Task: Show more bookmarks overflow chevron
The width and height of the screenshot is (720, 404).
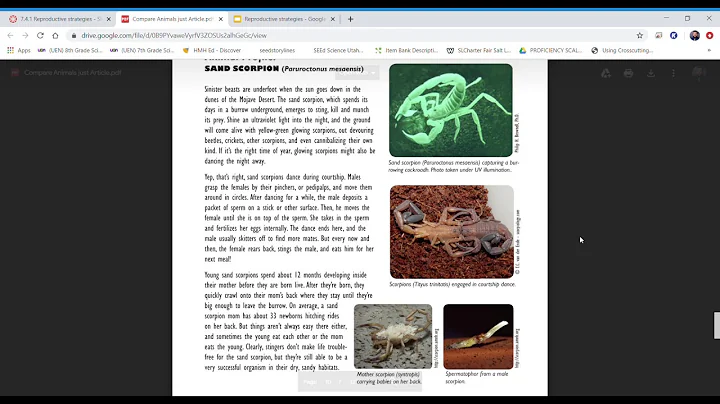Action: 709,50
